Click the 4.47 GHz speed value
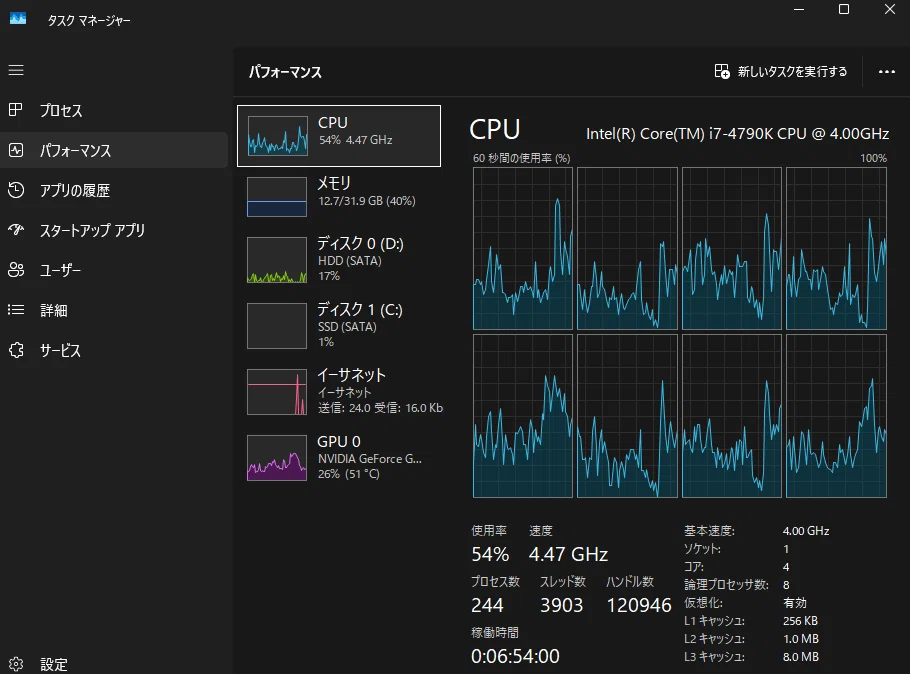 568,554
